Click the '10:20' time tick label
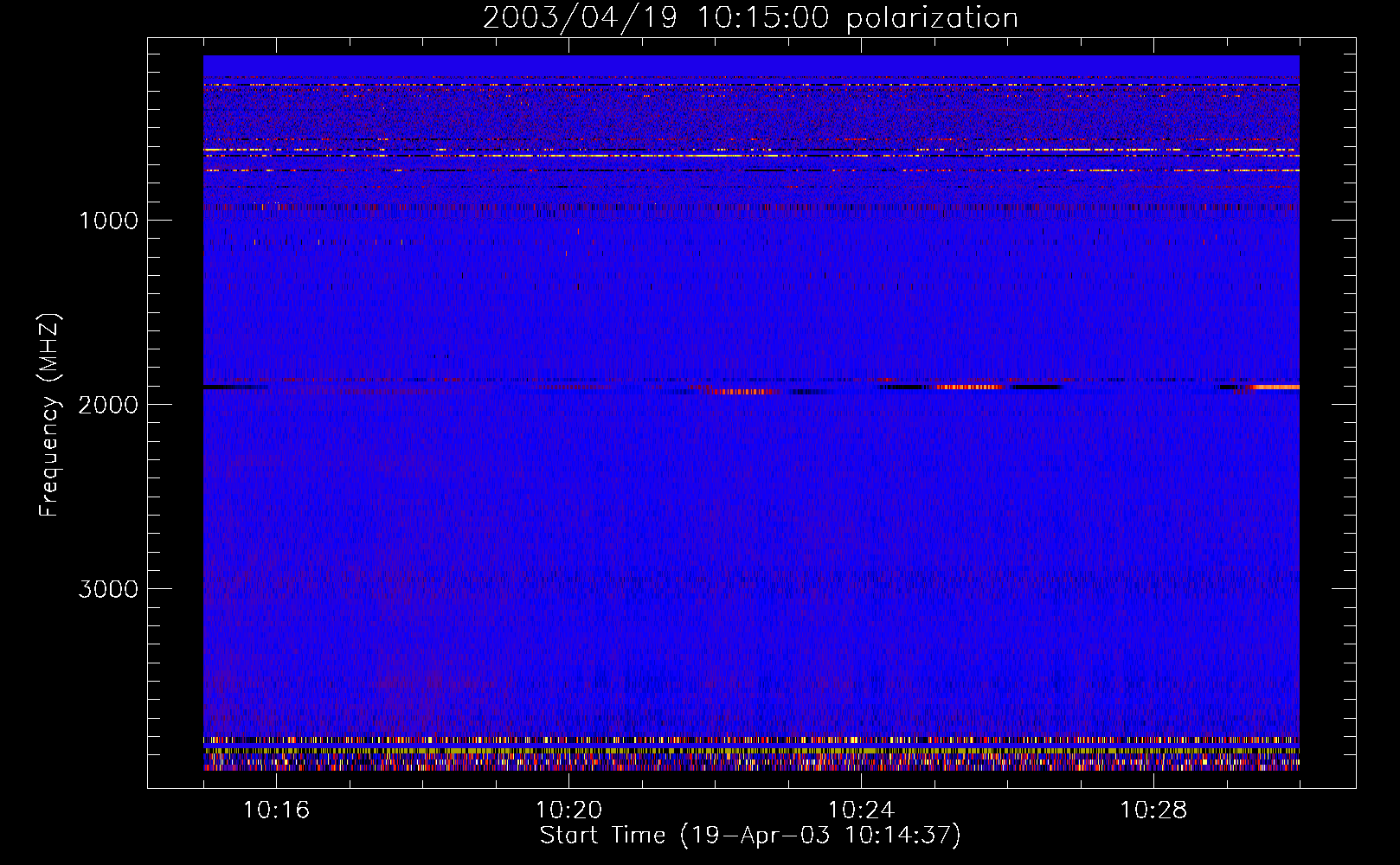Screen dimensions: 1400x865 coord(568,811)
